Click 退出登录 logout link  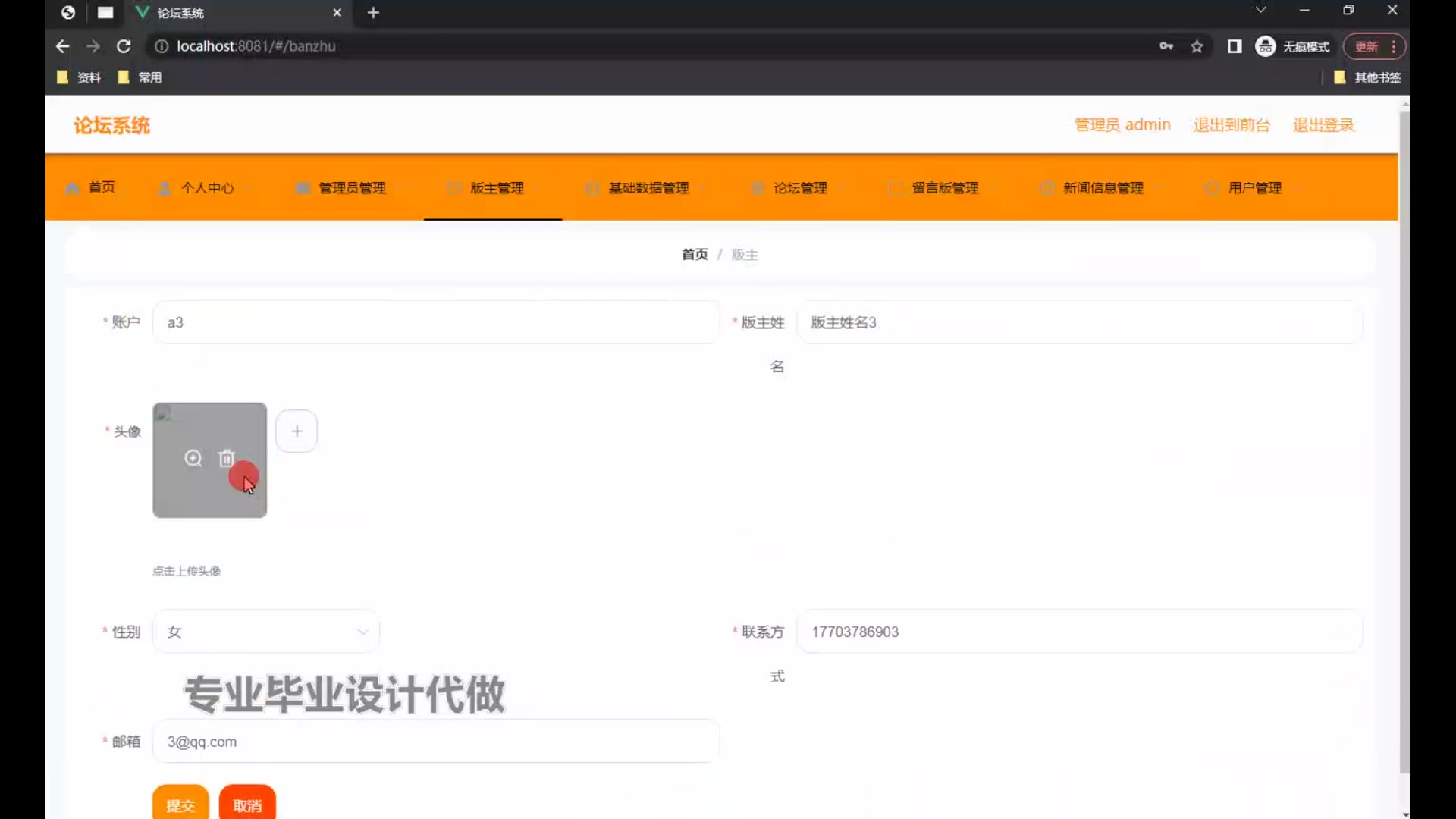(x=1323, y=125)
